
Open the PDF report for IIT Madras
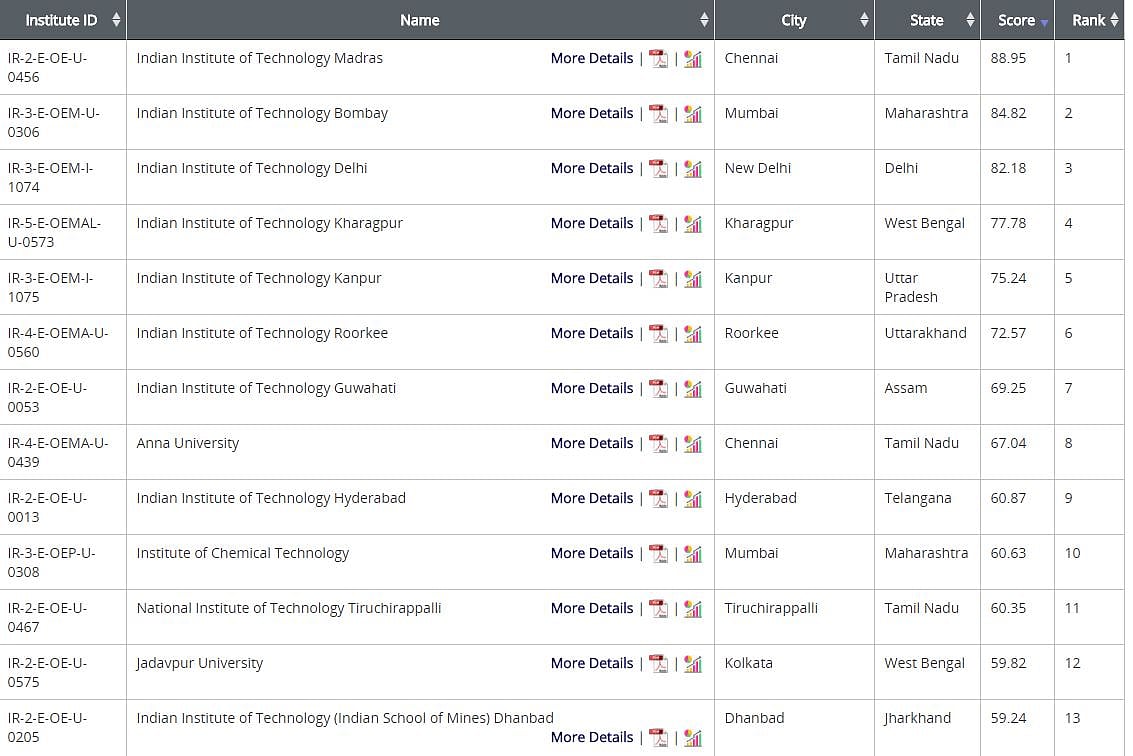[659, 59]
